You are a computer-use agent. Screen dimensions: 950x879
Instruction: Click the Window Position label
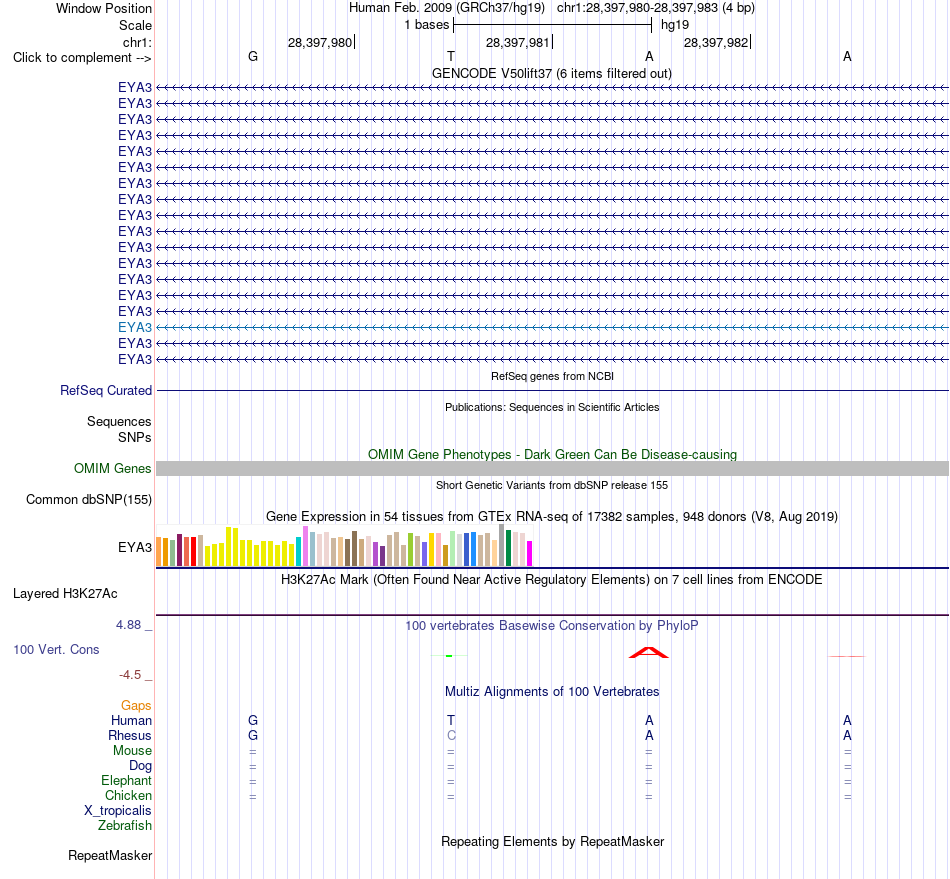pyautogui.click(x=104, y=8)
